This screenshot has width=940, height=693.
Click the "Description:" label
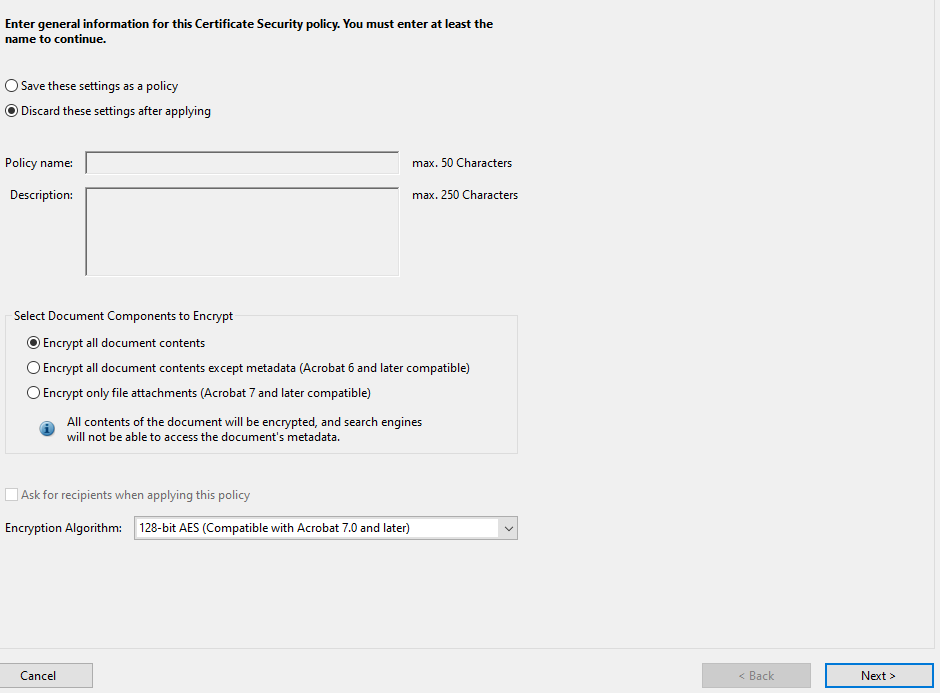pyautogui.click(x=41, y=195)
